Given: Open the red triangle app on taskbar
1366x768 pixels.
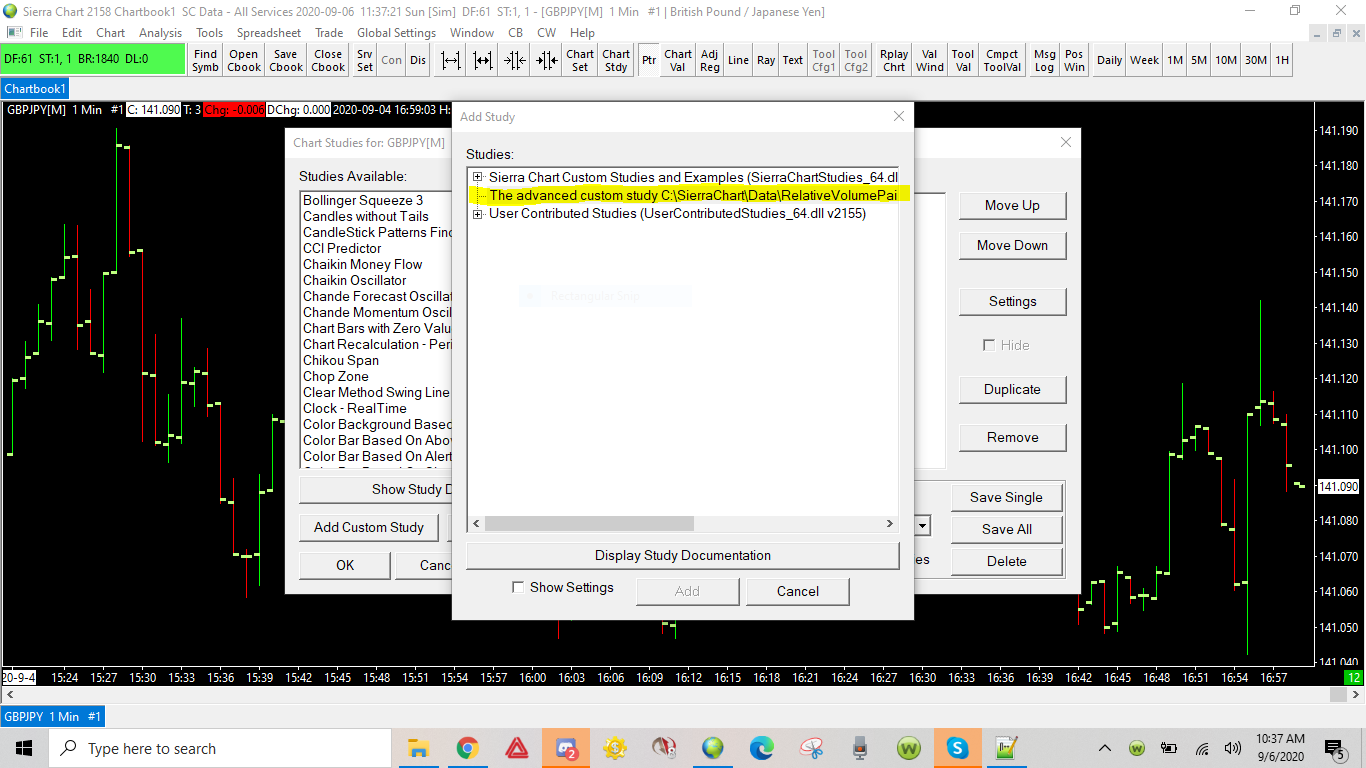Looking at the screenshot, I should [517, 748].
